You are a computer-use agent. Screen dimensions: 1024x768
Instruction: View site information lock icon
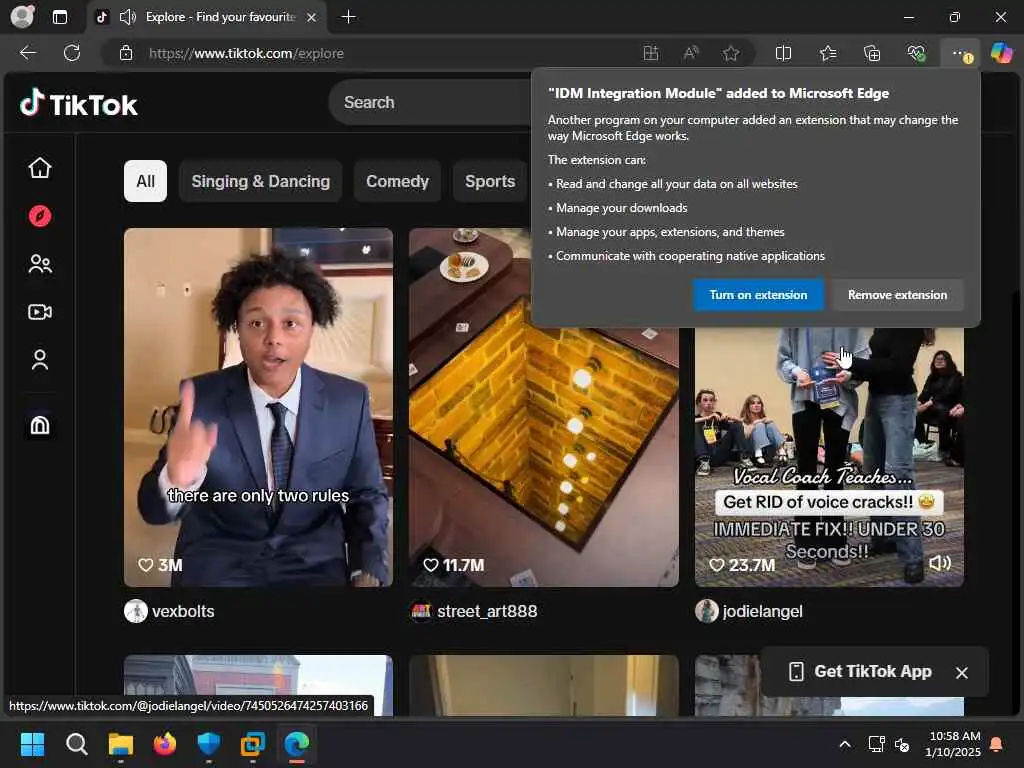[126, 53]
